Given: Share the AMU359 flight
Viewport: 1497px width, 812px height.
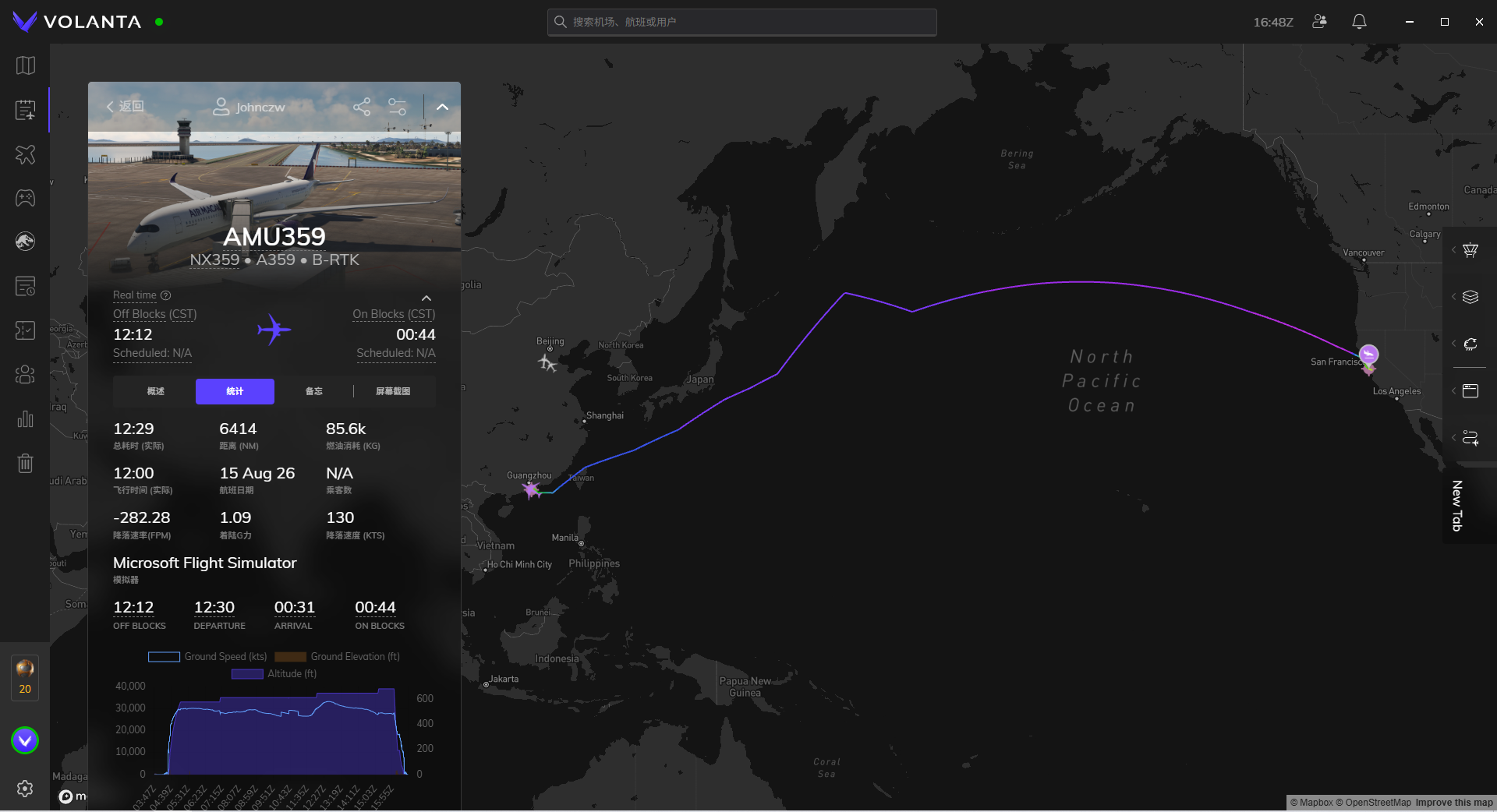Looking at the screenshot, I should coord(362,107).
